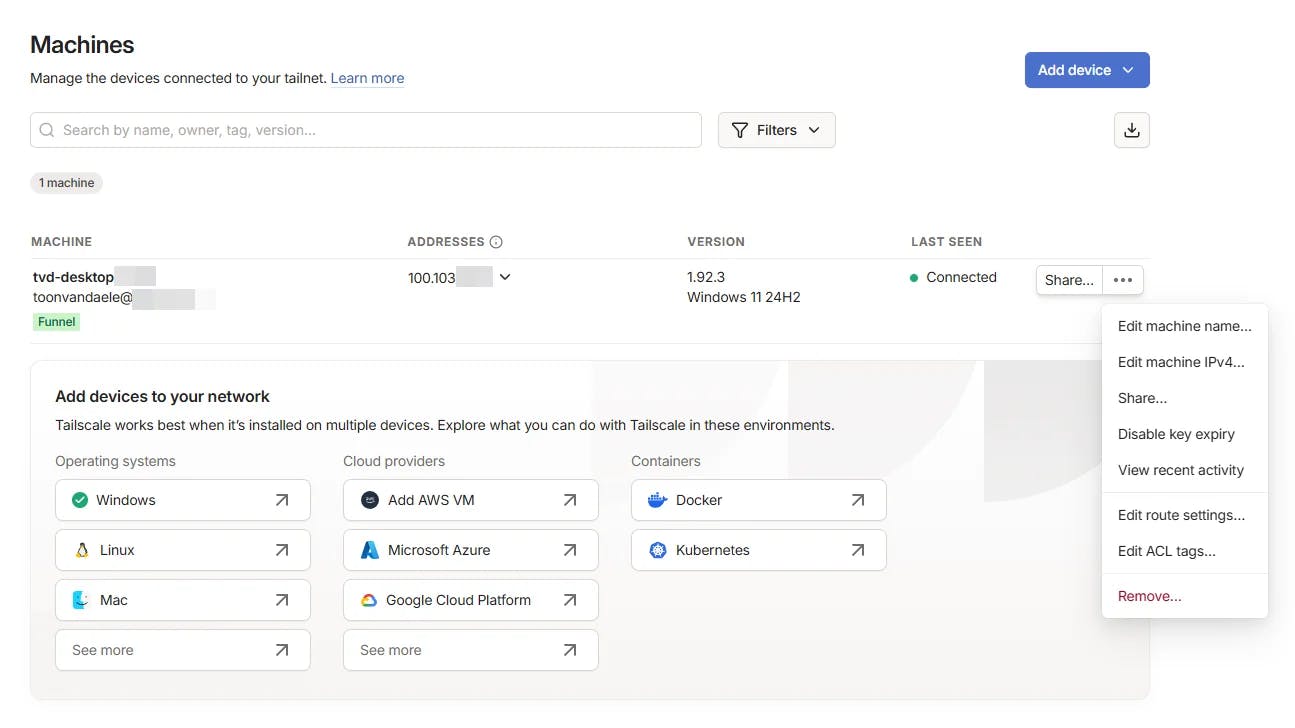Click the Share button beside Connected
Screen dimensions: 1295x728
1069,280
